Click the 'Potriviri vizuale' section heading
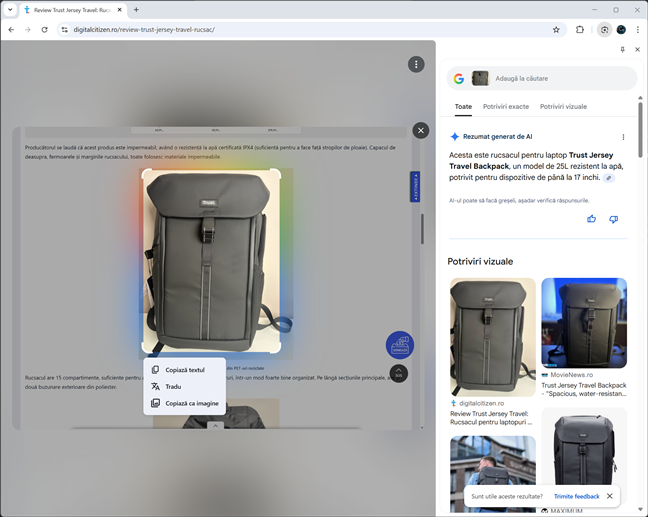Image resolution: width=648 pixels, height=517 pixels. [480, 262]
